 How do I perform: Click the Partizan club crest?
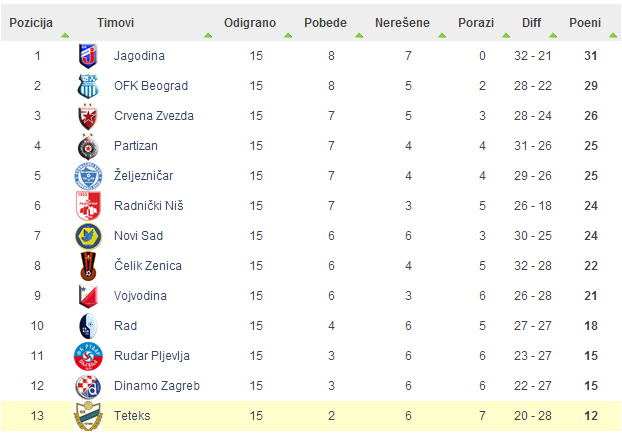point(88,146)
